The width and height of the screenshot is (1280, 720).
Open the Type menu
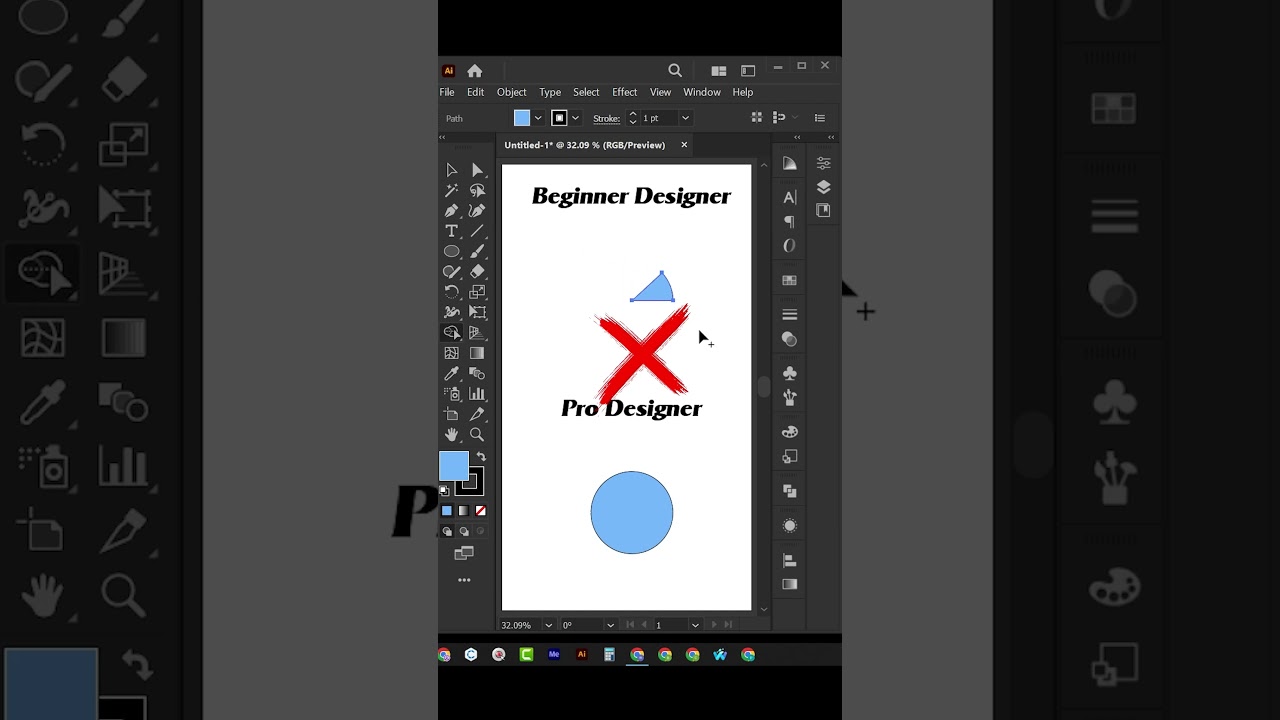tap(550, 92)
